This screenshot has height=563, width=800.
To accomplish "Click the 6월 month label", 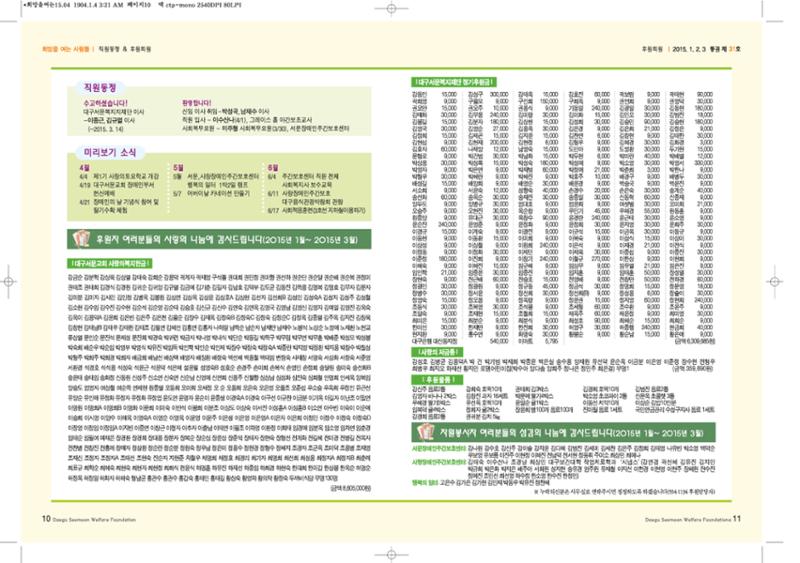I will click(x=273, y=167).
